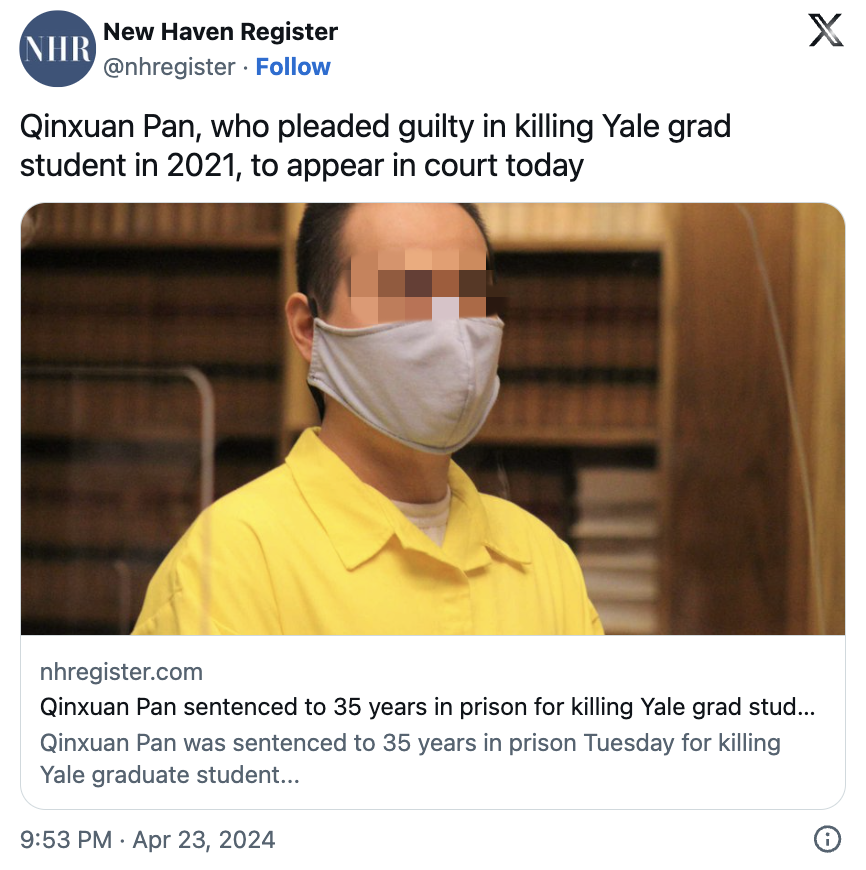The height and width of the screenshot is (870, 866).
Task: Click the nhregister.com domain label
Action: click(x=121, y=672)
